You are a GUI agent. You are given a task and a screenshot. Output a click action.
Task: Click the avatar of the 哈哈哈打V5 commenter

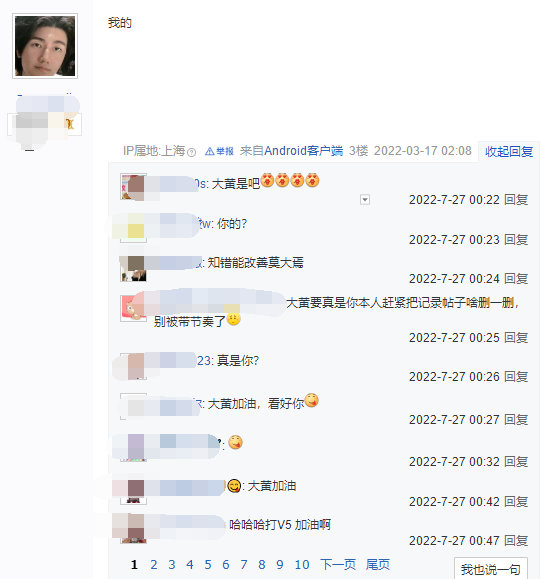133,530
